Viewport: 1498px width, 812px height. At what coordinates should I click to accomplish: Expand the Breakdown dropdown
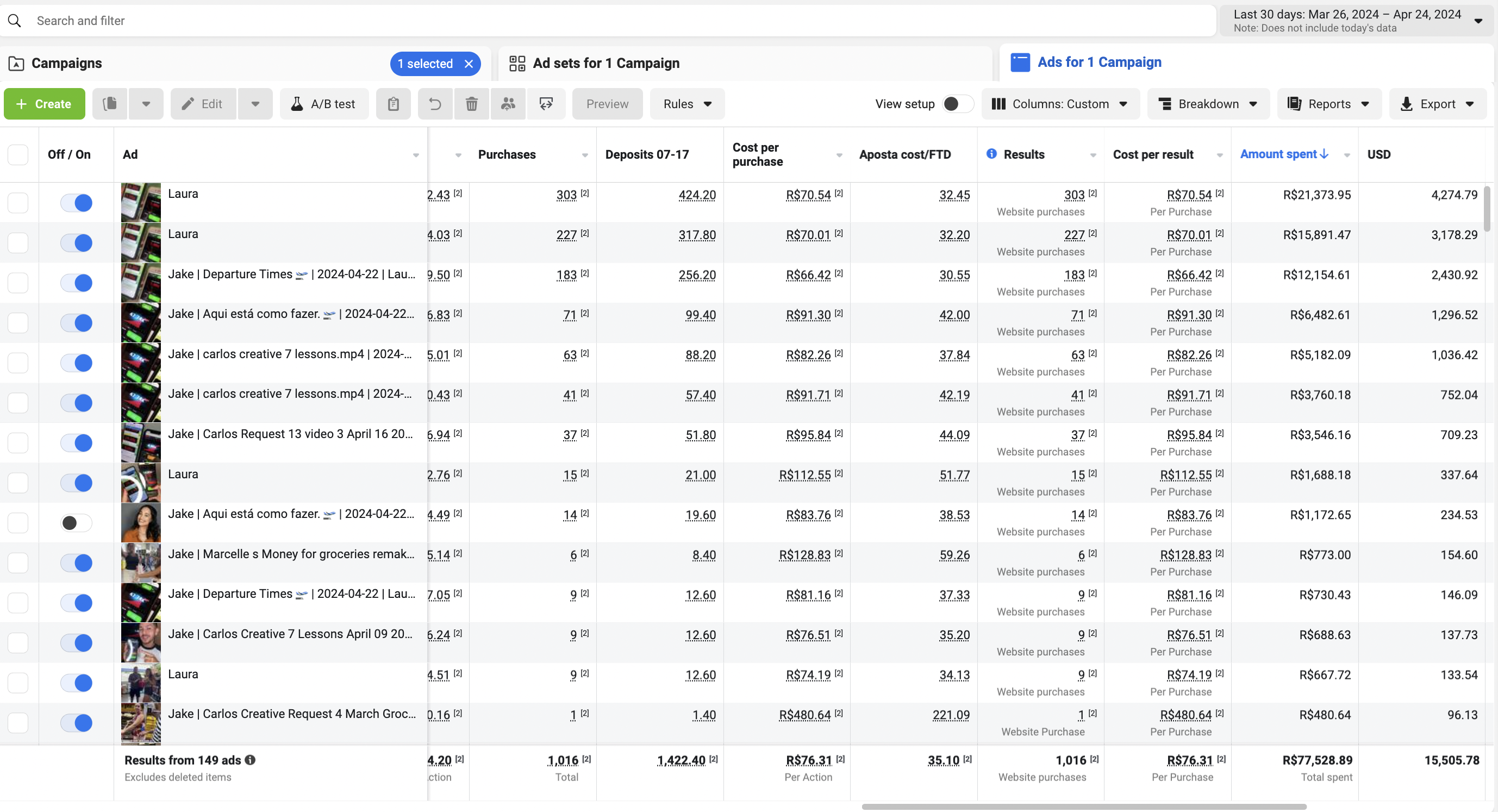tap(1208, 103)
